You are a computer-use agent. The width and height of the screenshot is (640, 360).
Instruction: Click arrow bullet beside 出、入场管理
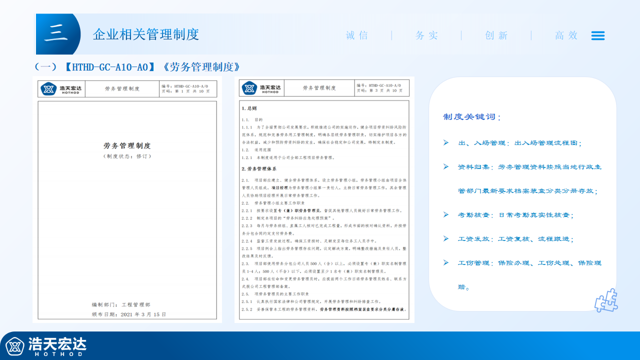coord(446,142)
